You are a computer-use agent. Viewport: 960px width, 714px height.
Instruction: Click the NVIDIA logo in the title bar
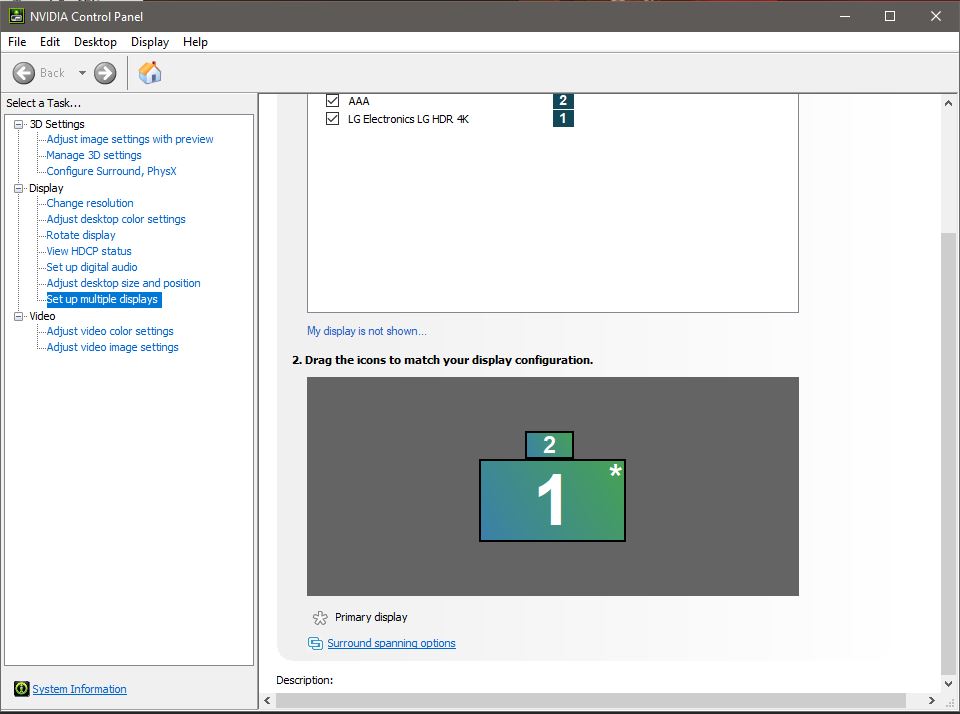(16, 16)
